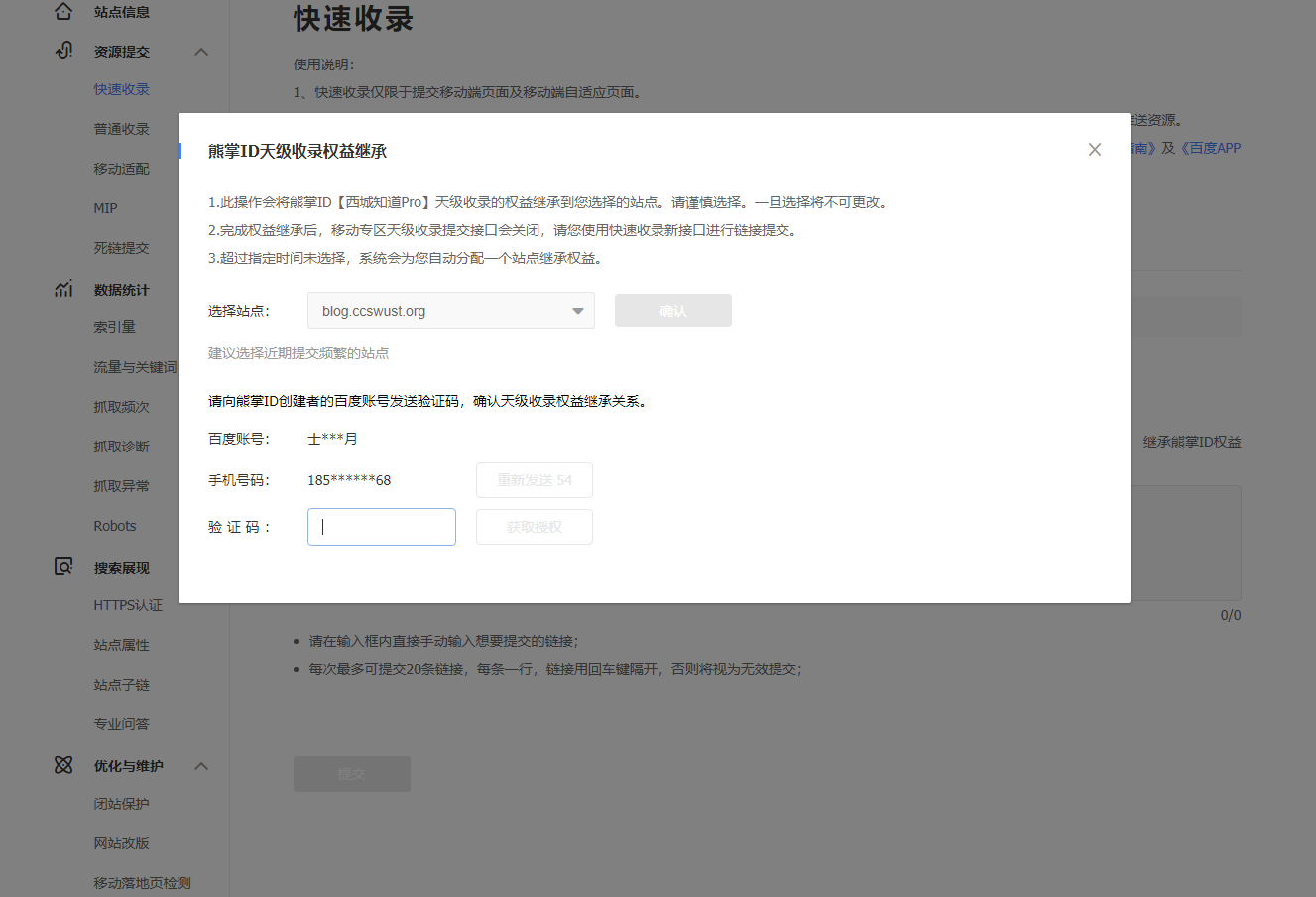Open 流量与关键词 in the sidebar
This screenshot has height=897, width=1316.
pyautogui.click(x=135, y=367)
